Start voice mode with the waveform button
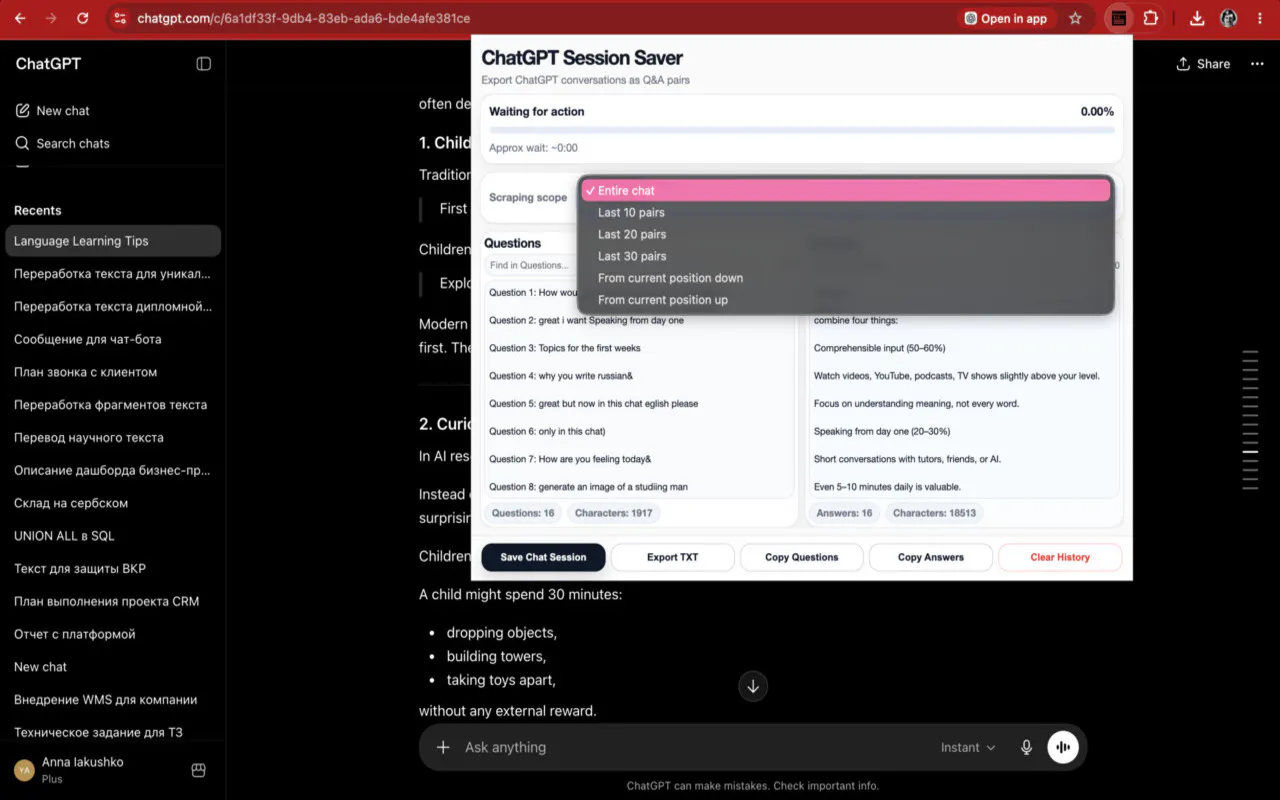The image size is (1280, 800). (1063, 747)
